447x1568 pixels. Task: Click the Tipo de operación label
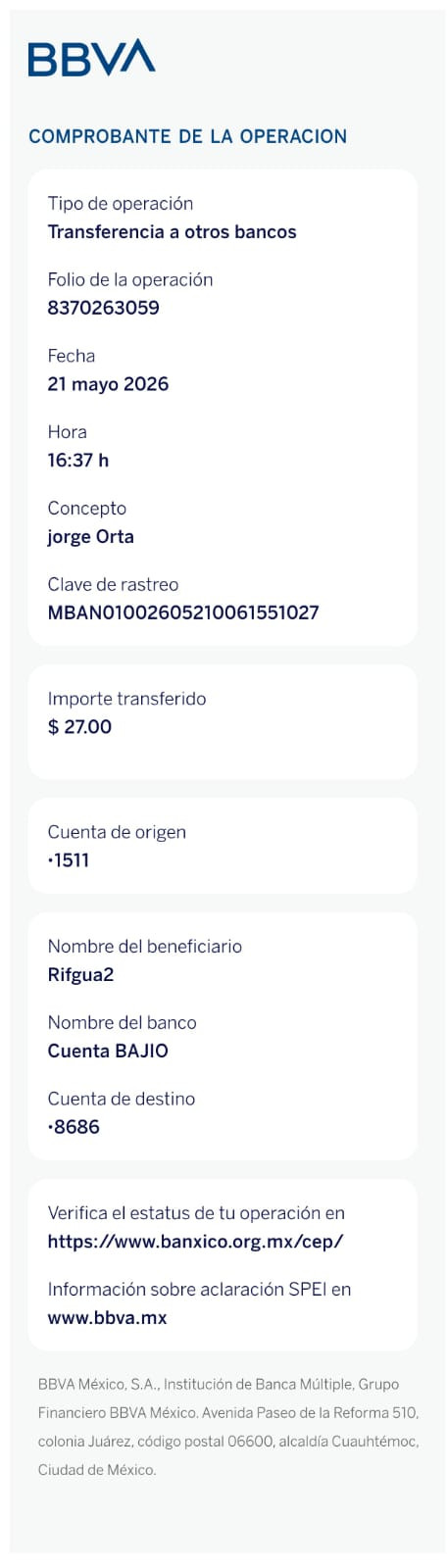click(121, 204)
